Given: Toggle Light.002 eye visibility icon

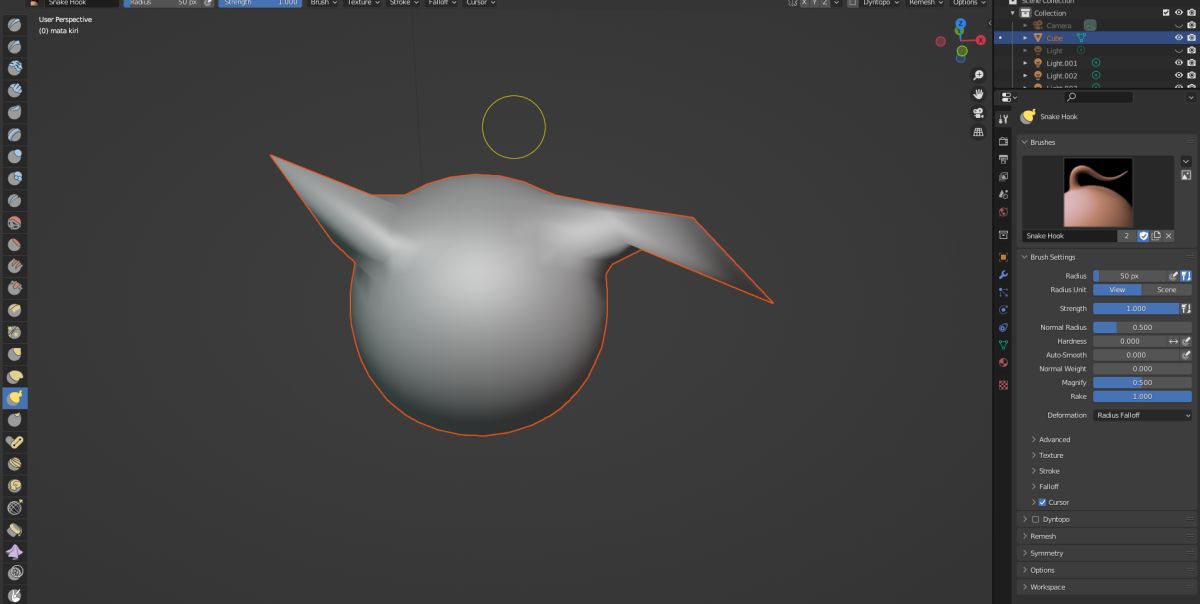Looking at the screenshot, I should [x=1178, y=75].
